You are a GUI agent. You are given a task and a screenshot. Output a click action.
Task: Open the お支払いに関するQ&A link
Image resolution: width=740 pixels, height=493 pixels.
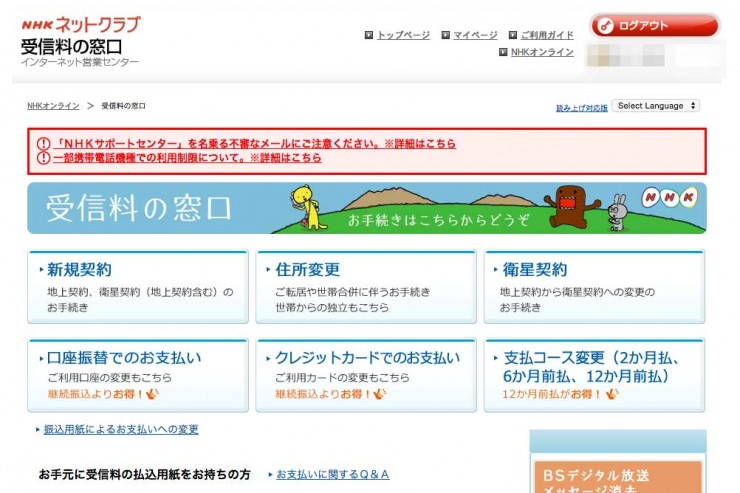coord(333,474)
